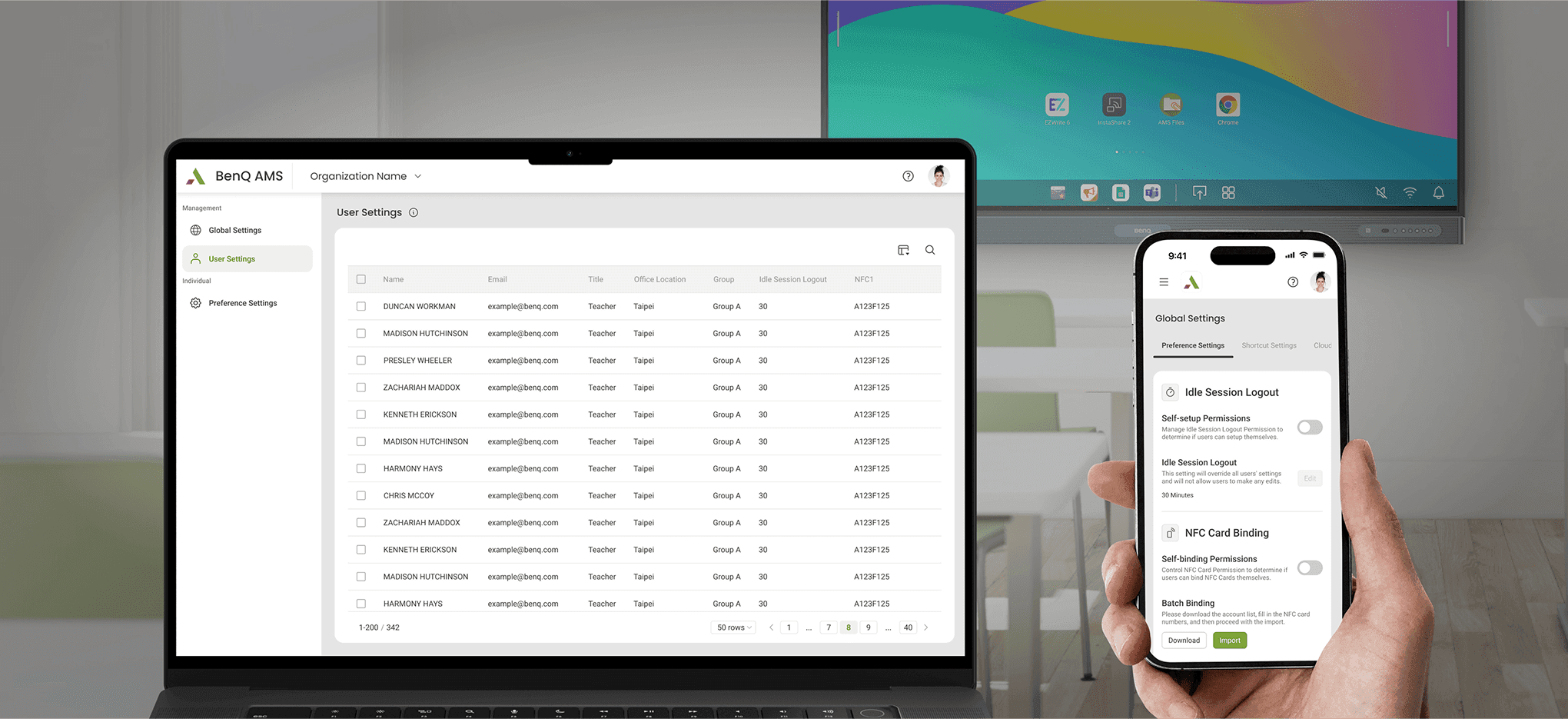Screen dimensions: 1568x719
Task: Turn on the Self-binding Permissions toggle
Action: click(x=1309, y=568)
